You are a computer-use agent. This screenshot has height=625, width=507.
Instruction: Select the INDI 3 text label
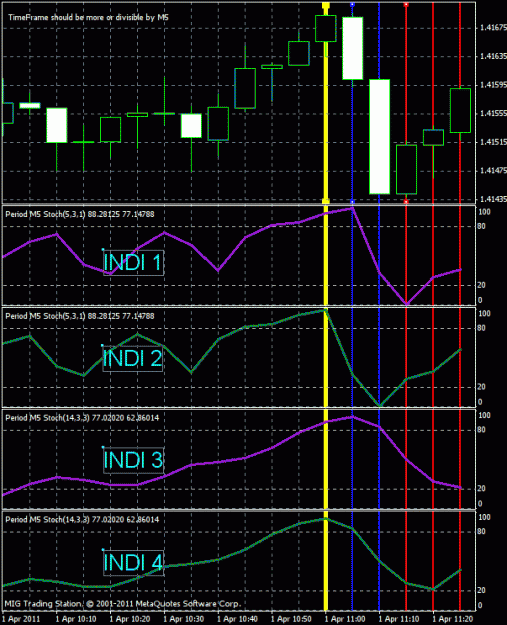(x=133, y=460)
